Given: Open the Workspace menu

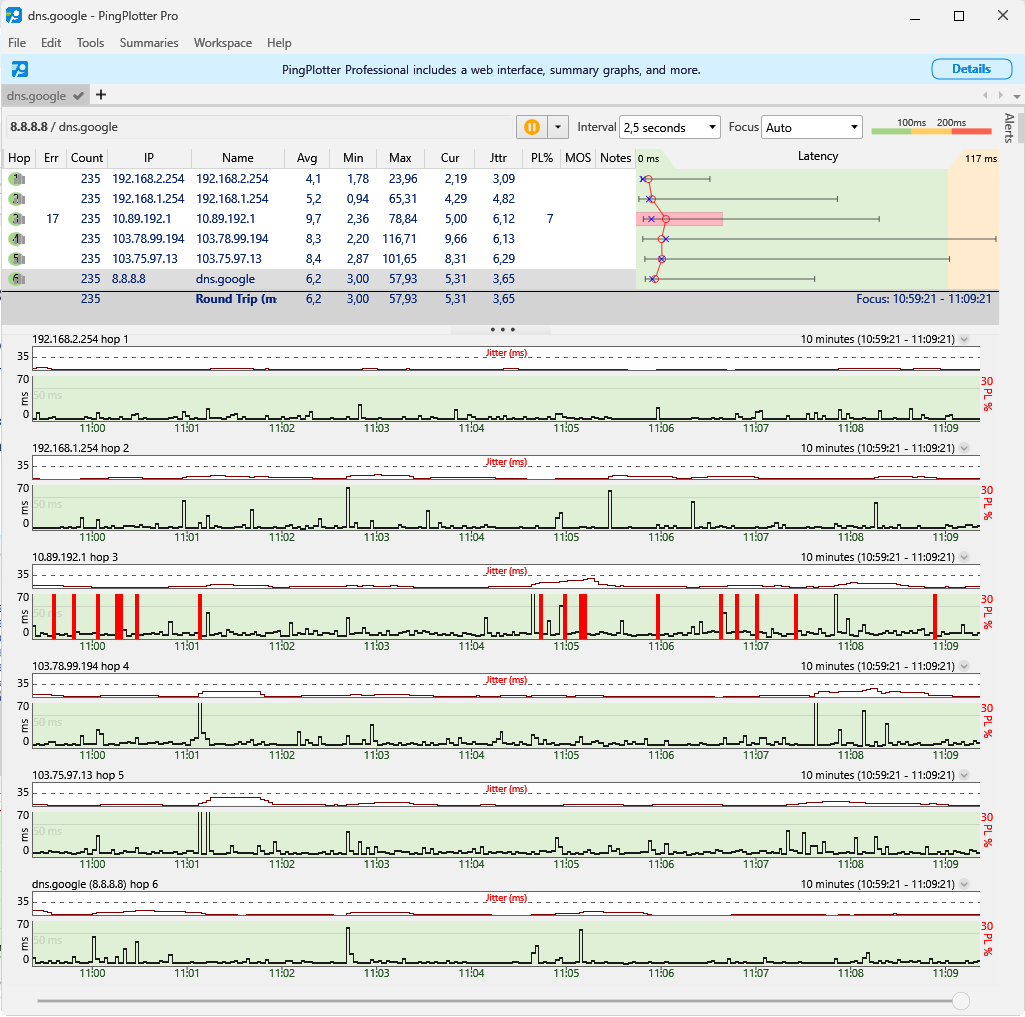Looking at the screenshot, I should click(223, 43).
